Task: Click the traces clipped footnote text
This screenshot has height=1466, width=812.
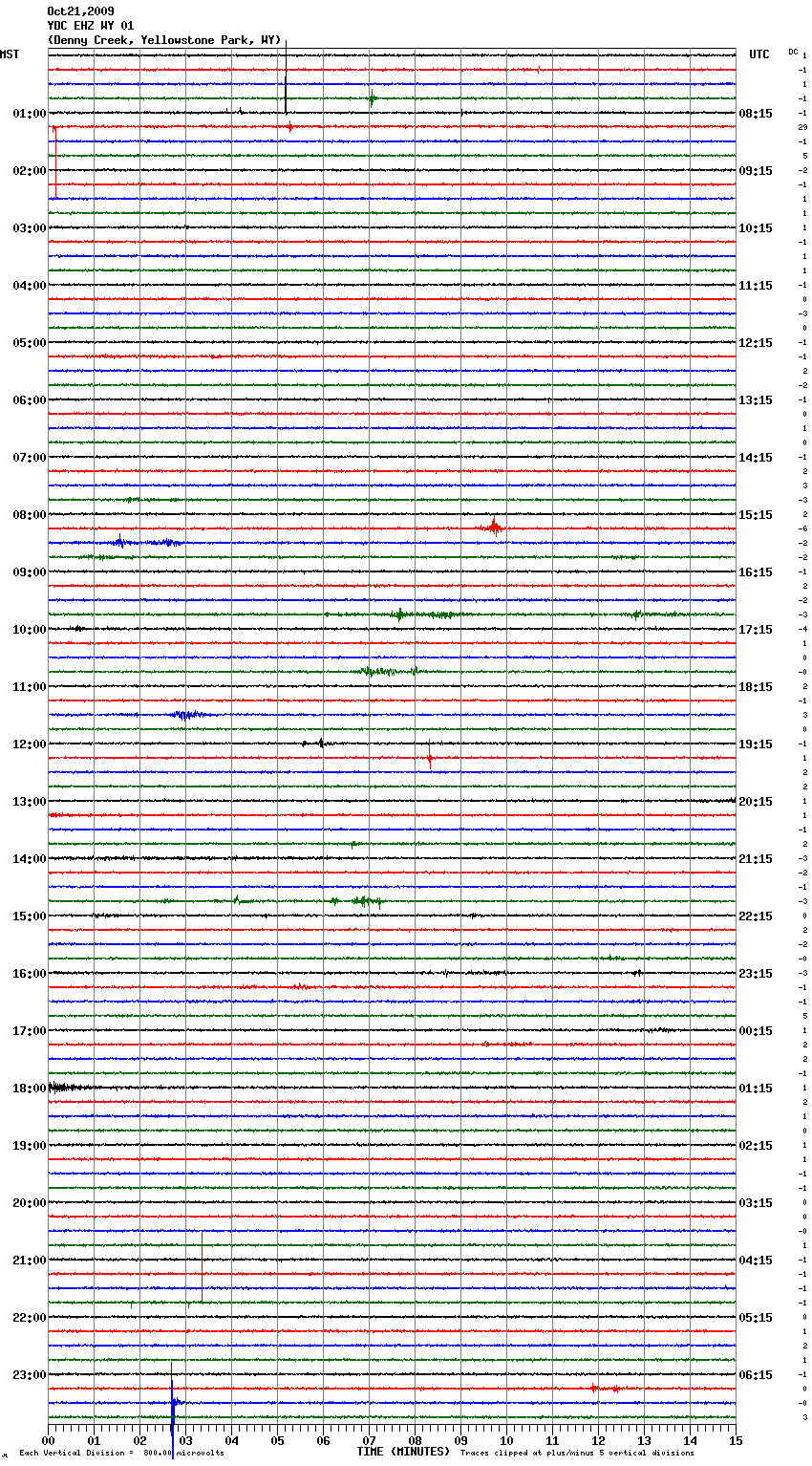Action: [x=577, y=1453]
